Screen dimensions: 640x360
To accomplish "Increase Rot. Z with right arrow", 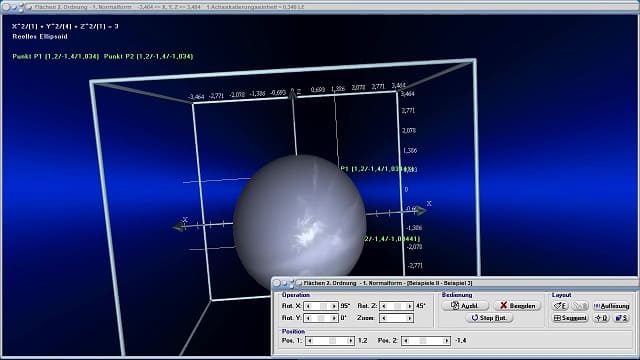I will [x=409, y=306].
